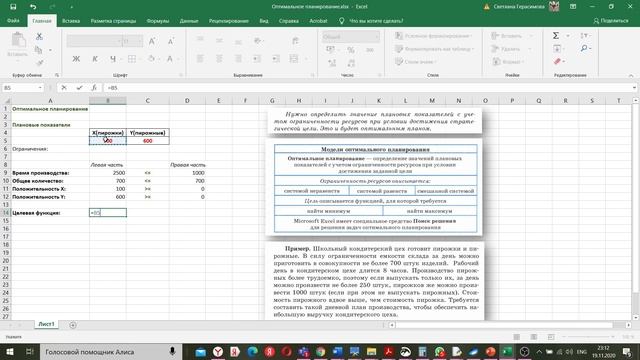Viewport: 640px width, 360px height.
Task: Open the font size dropdown
Action: coord(140,41)
